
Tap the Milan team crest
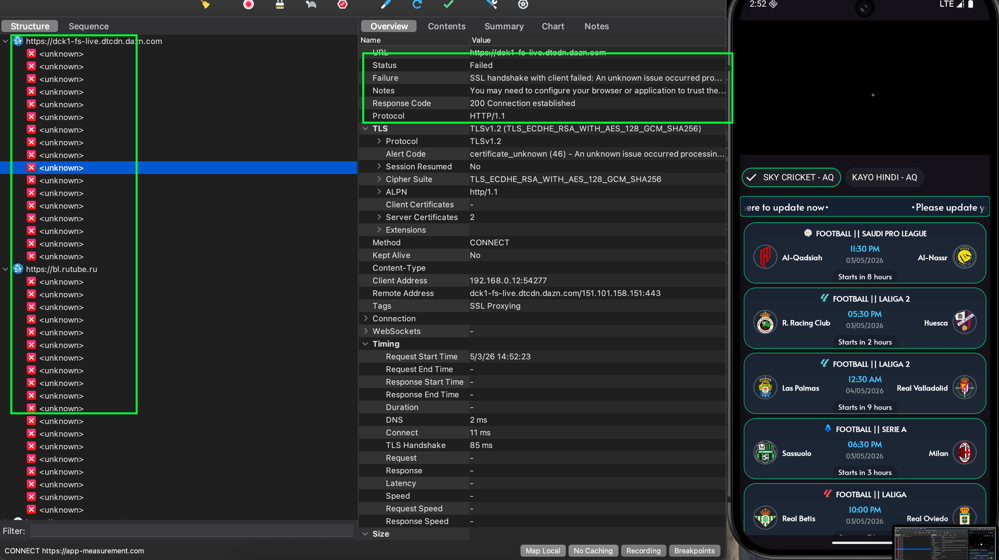[x=965, y=453]
